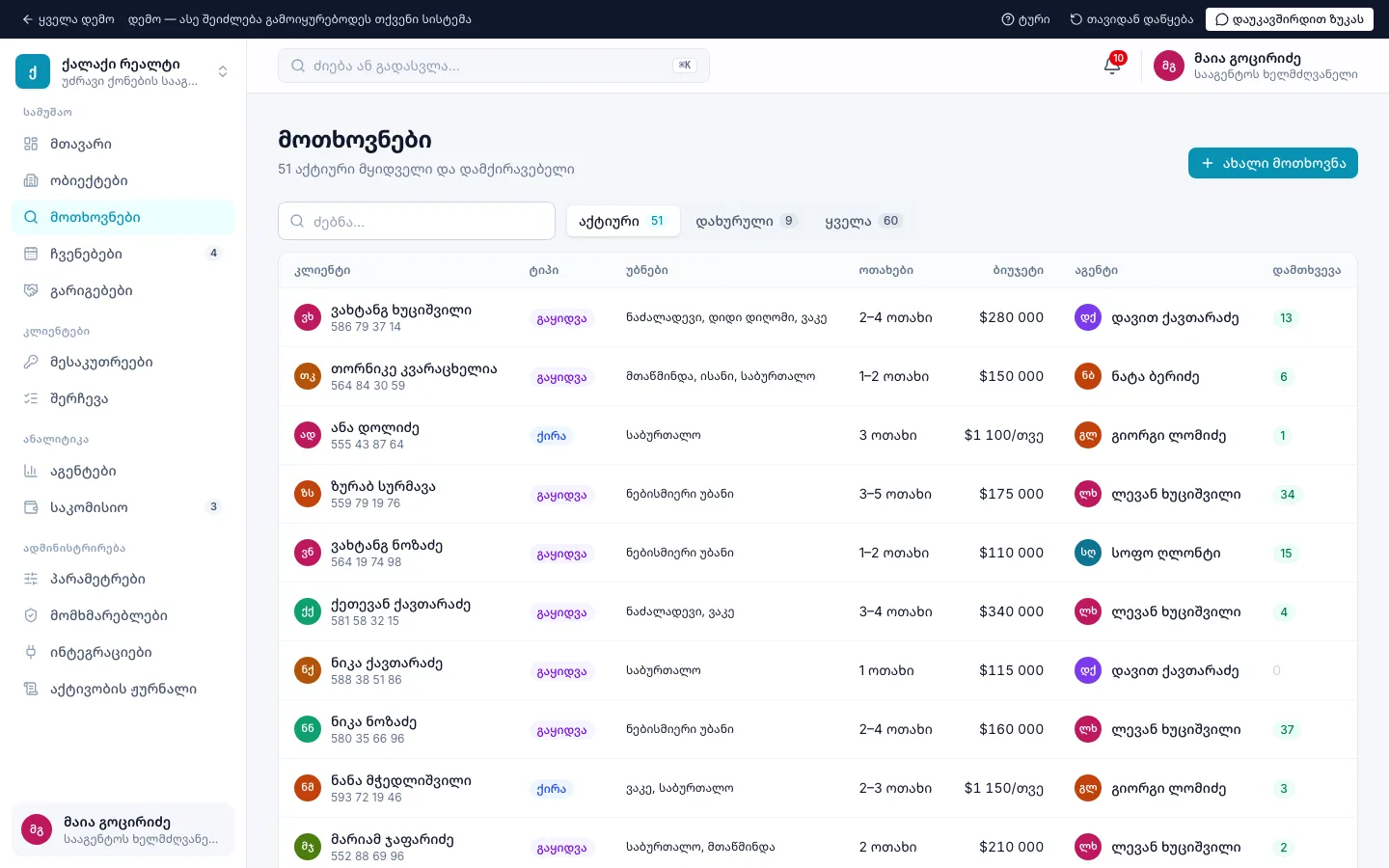Viewport: 1389px width, 868px height.
Task: Click the ძებნა filter input field
Action: click(417, 221)
